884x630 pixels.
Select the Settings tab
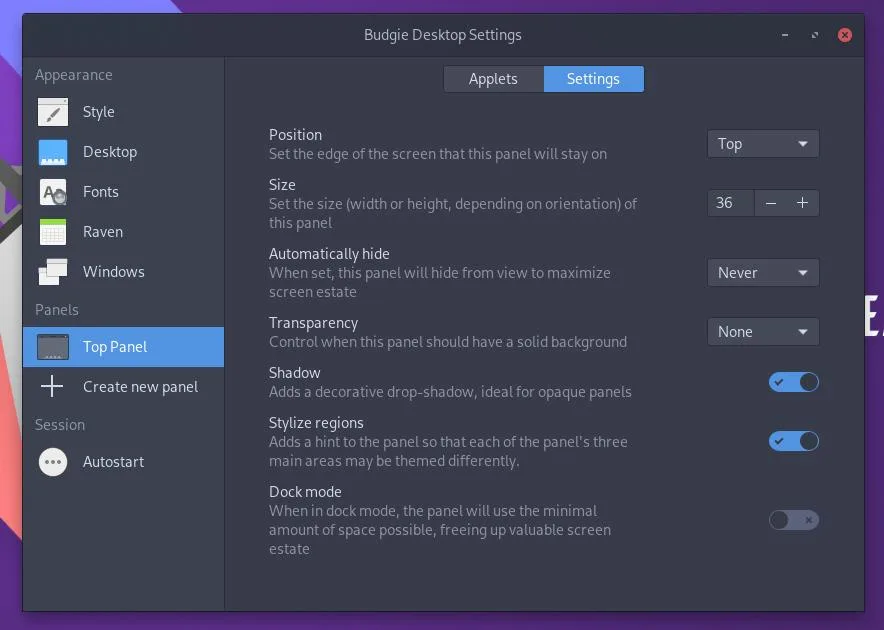point(593,78)
